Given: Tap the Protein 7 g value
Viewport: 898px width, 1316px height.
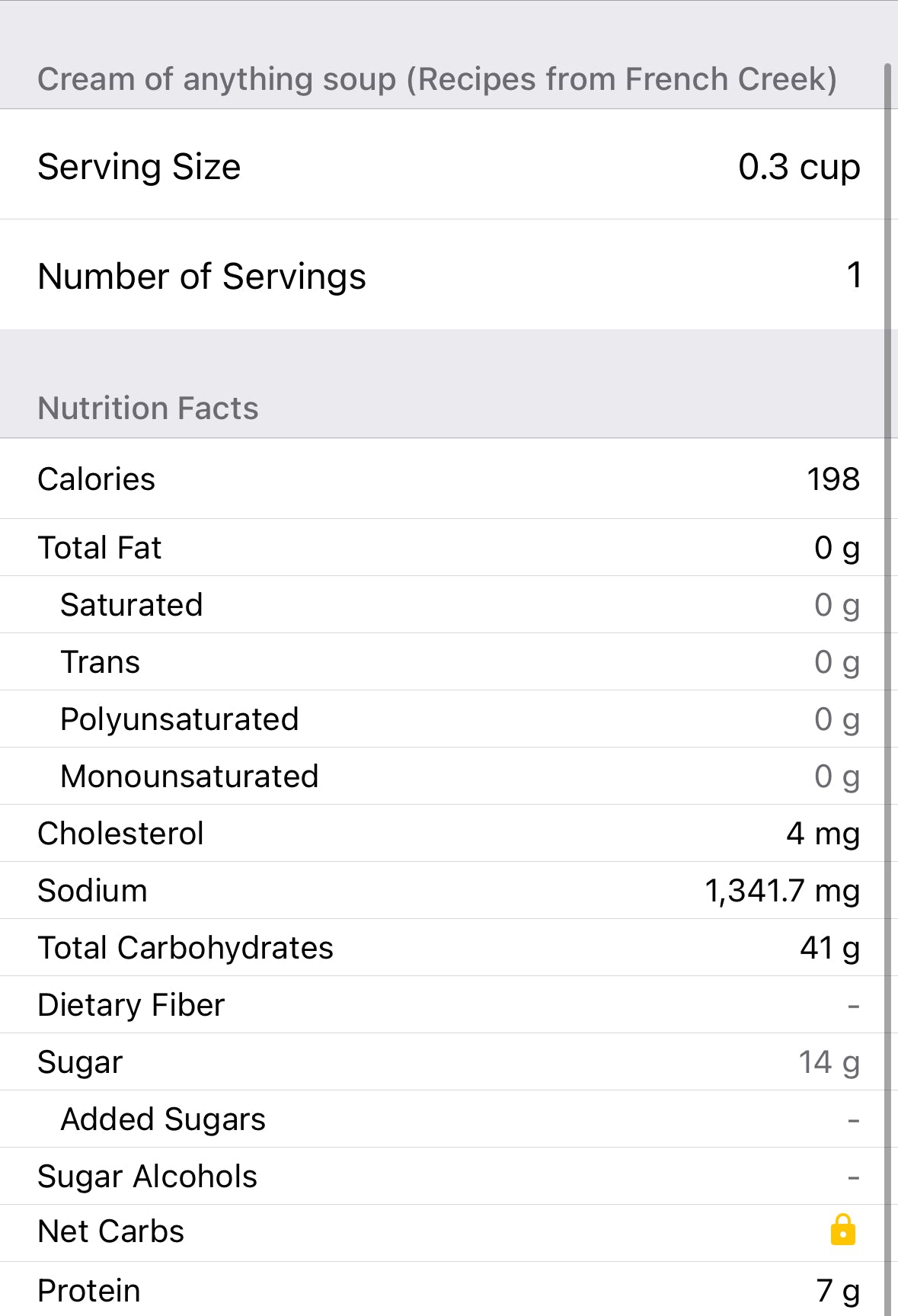Looking at the screenshot, I should click(837, 1291).
